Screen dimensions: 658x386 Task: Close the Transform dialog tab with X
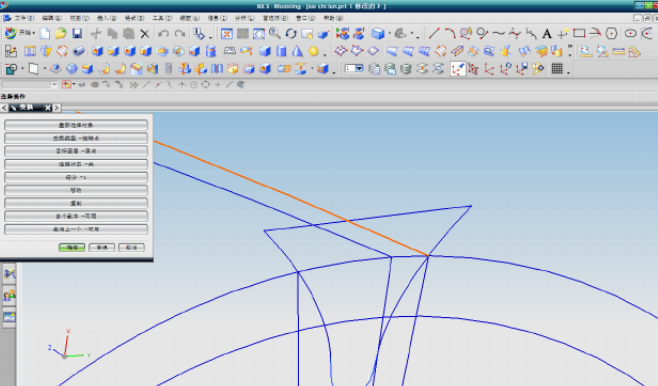tap(48, 108)
